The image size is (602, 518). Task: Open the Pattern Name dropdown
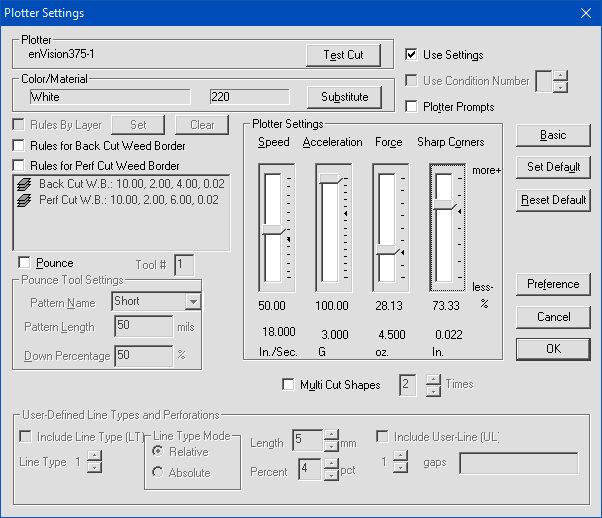pyautogui.click(x=193, y=301)
